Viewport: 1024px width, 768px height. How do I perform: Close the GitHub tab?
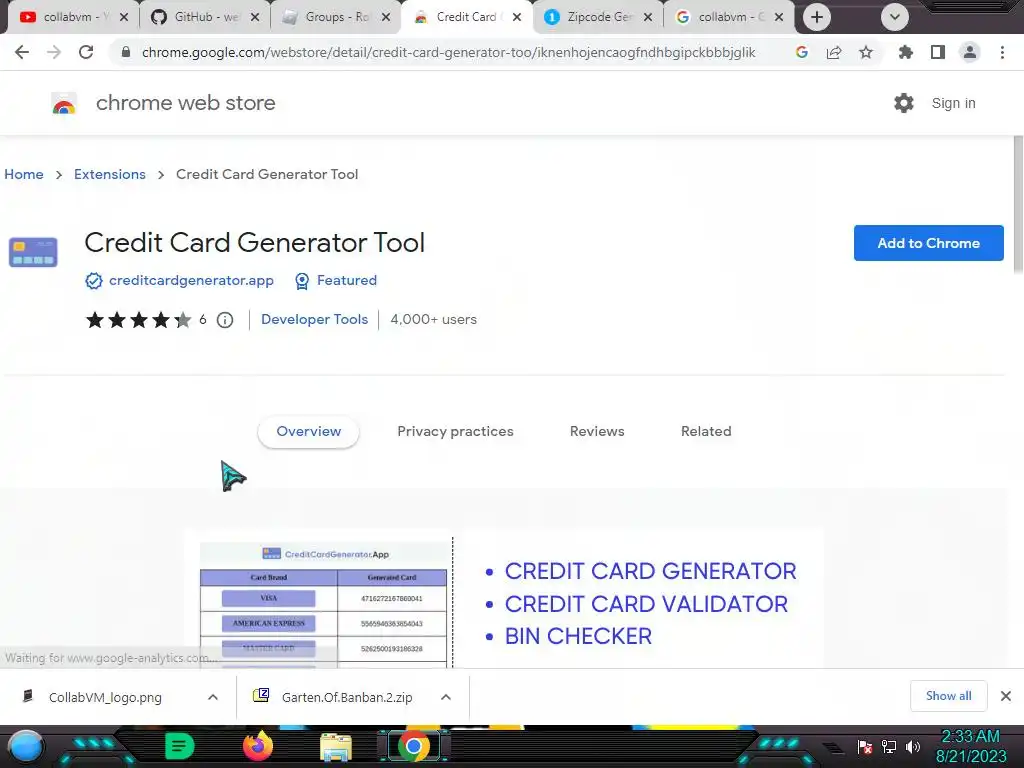(255, 17)
